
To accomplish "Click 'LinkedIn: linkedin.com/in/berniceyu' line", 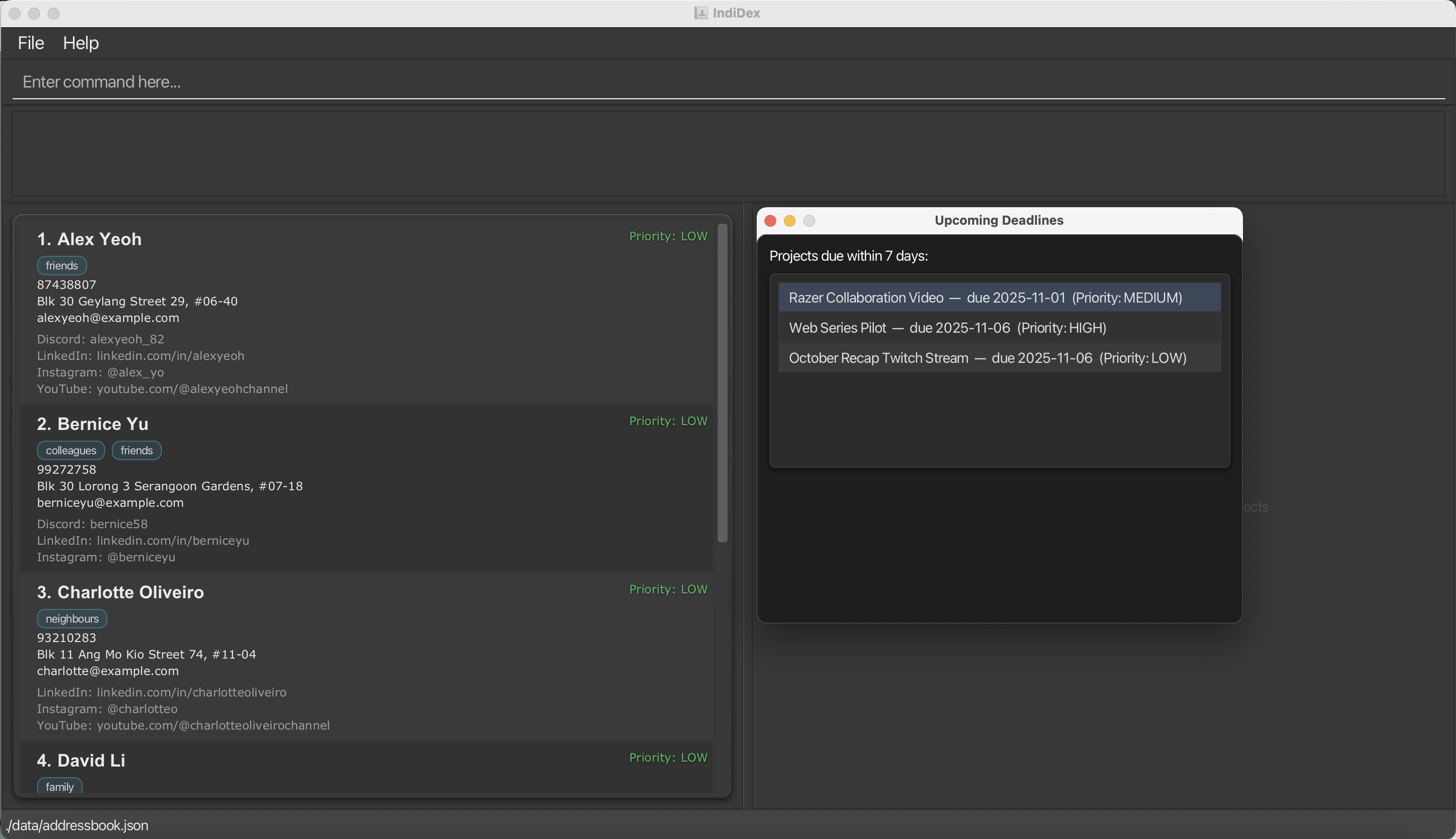I will (x=143, y=541).
